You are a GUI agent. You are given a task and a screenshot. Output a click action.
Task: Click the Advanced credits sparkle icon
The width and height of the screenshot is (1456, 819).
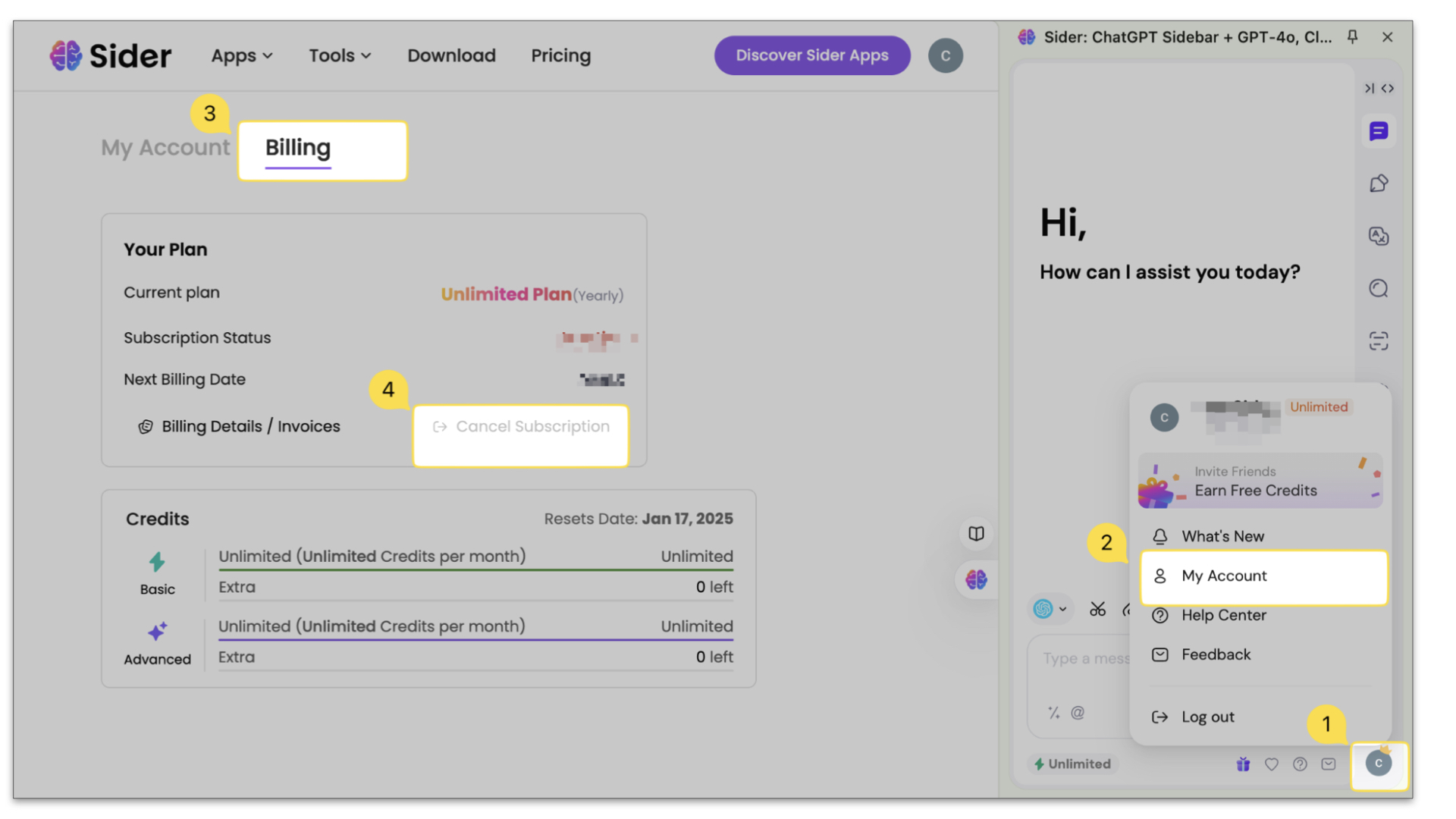point(157,632)
